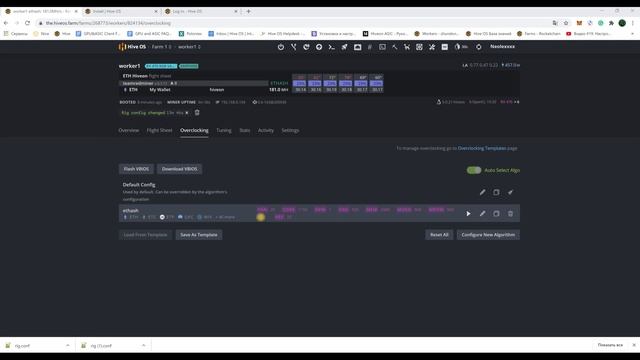
Task: Close the downloads bar
Action: tap(634, 345)
